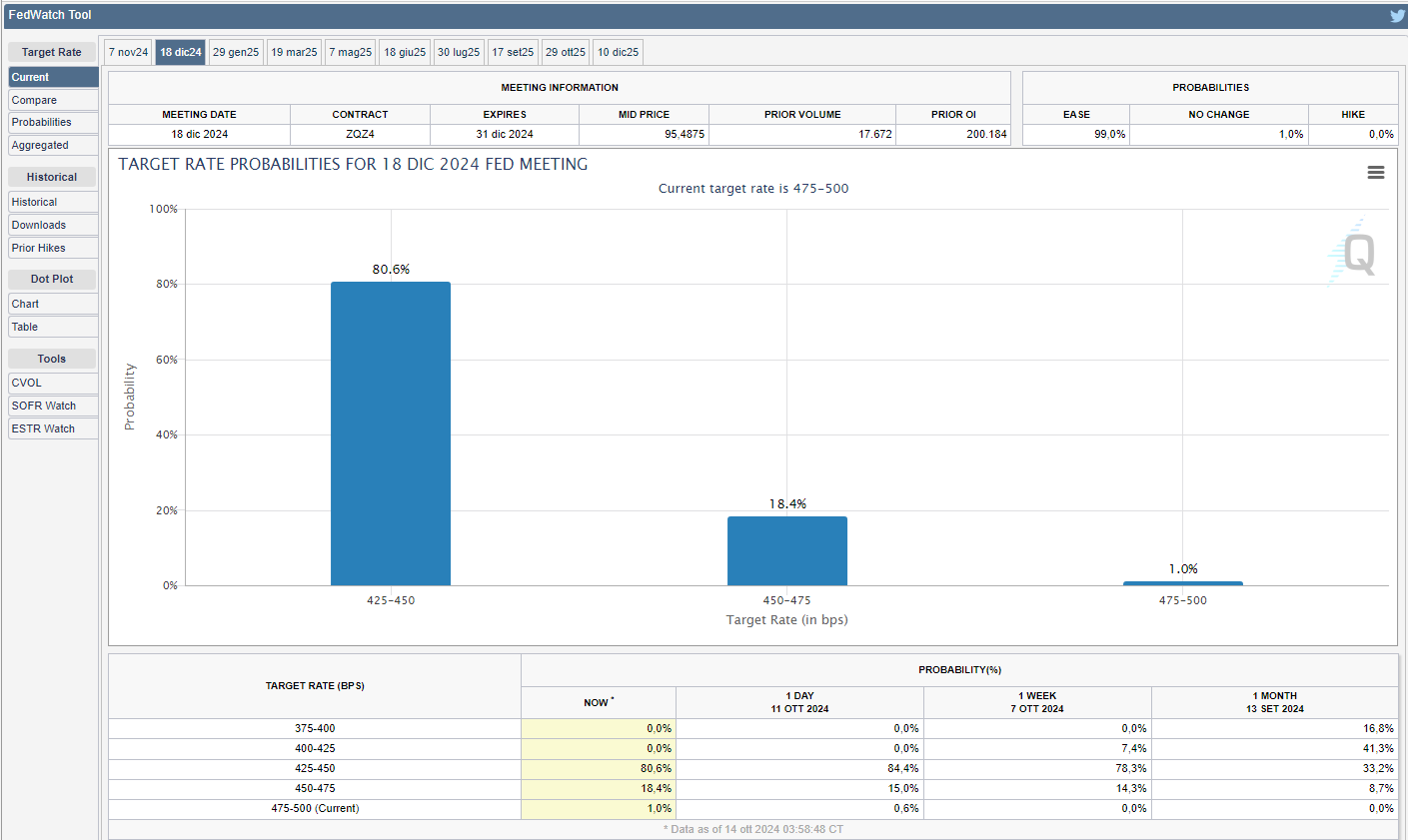
Task: Open SOFR Watch tool
Action: [x=53, y=406]
